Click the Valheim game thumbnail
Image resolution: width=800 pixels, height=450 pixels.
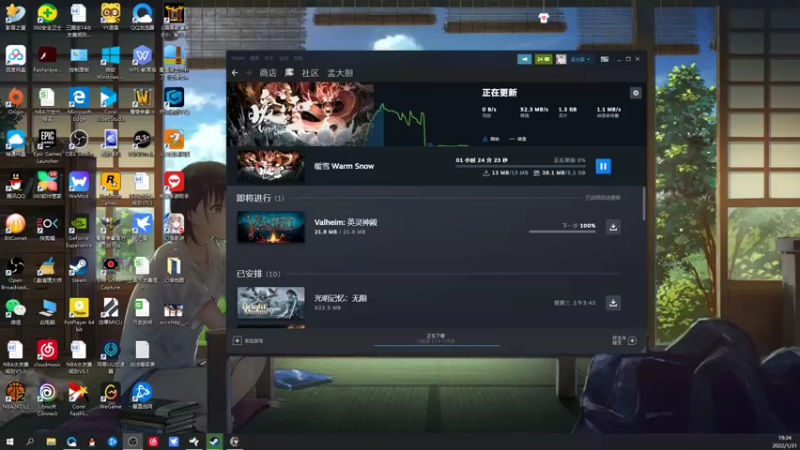(271, 227)
